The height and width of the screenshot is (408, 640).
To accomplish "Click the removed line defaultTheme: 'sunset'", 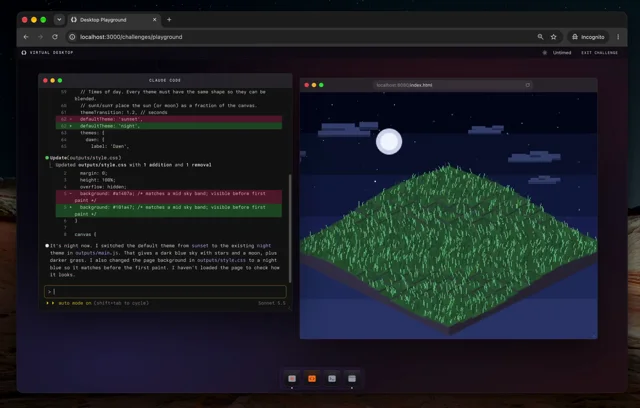I will pyautogui.click(x=169, y=119).
